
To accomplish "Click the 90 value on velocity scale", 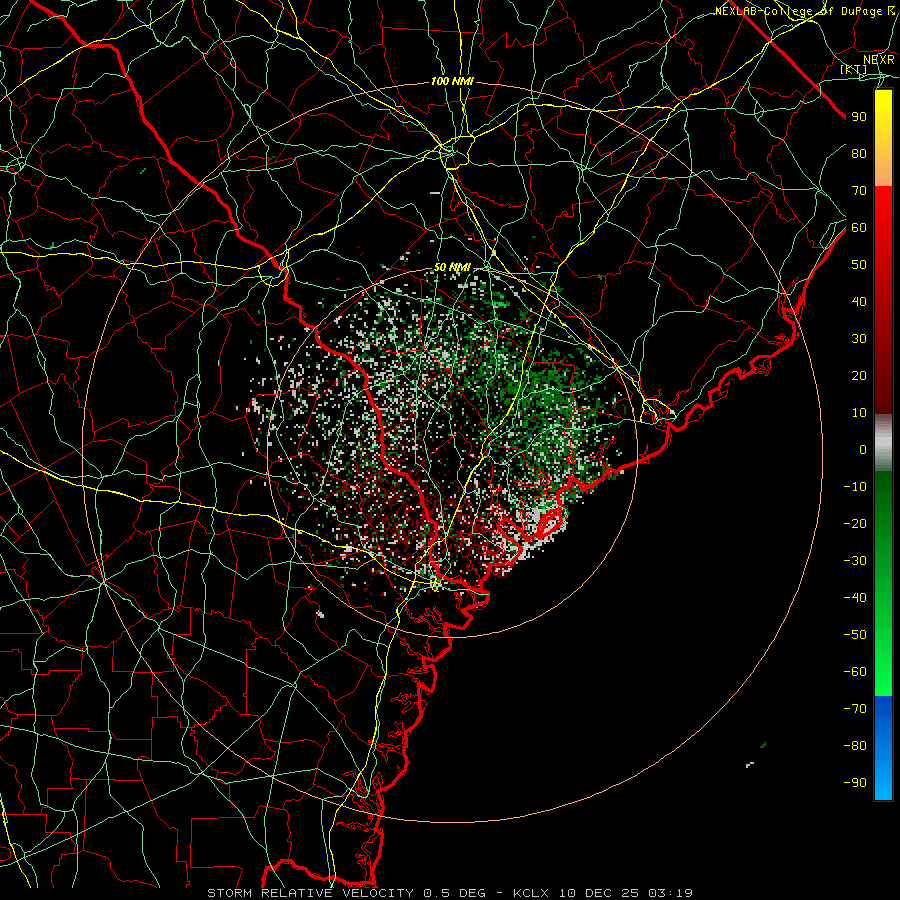I will click(x=859, y=117).
